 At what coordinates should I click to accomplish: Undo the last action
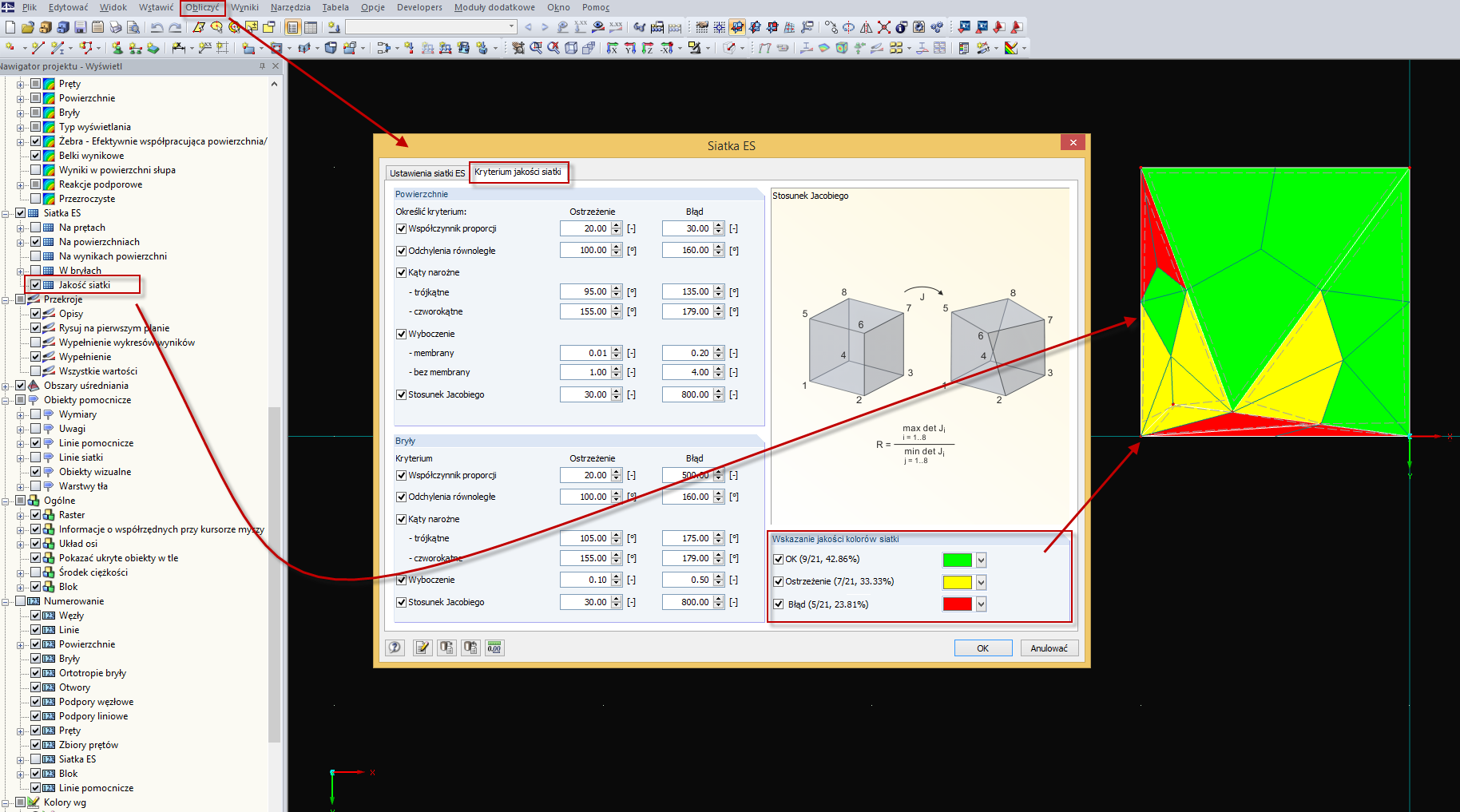click(157, 27)
